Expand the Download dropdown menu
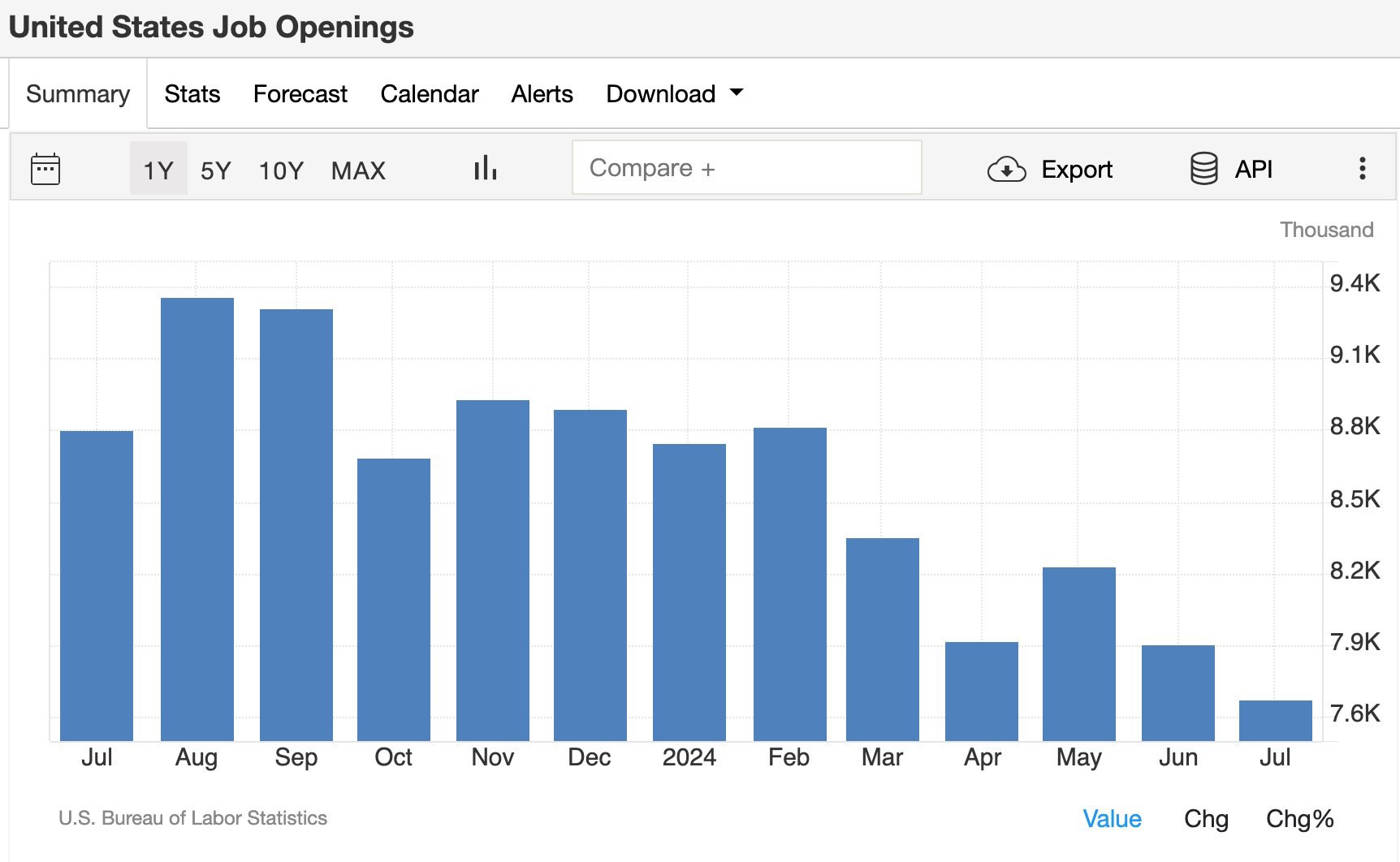Image resolution: width=1400 pixels, height=862 pixels. [x=674, y=93]
